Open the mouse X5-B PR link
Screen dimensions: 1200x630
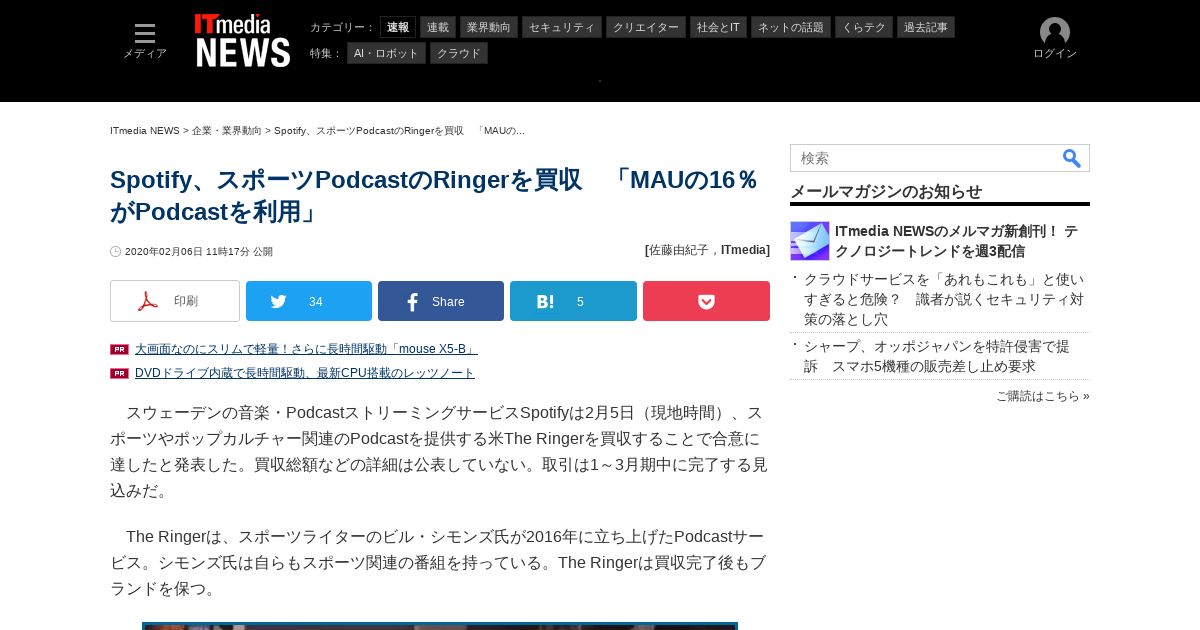[306, 349]
